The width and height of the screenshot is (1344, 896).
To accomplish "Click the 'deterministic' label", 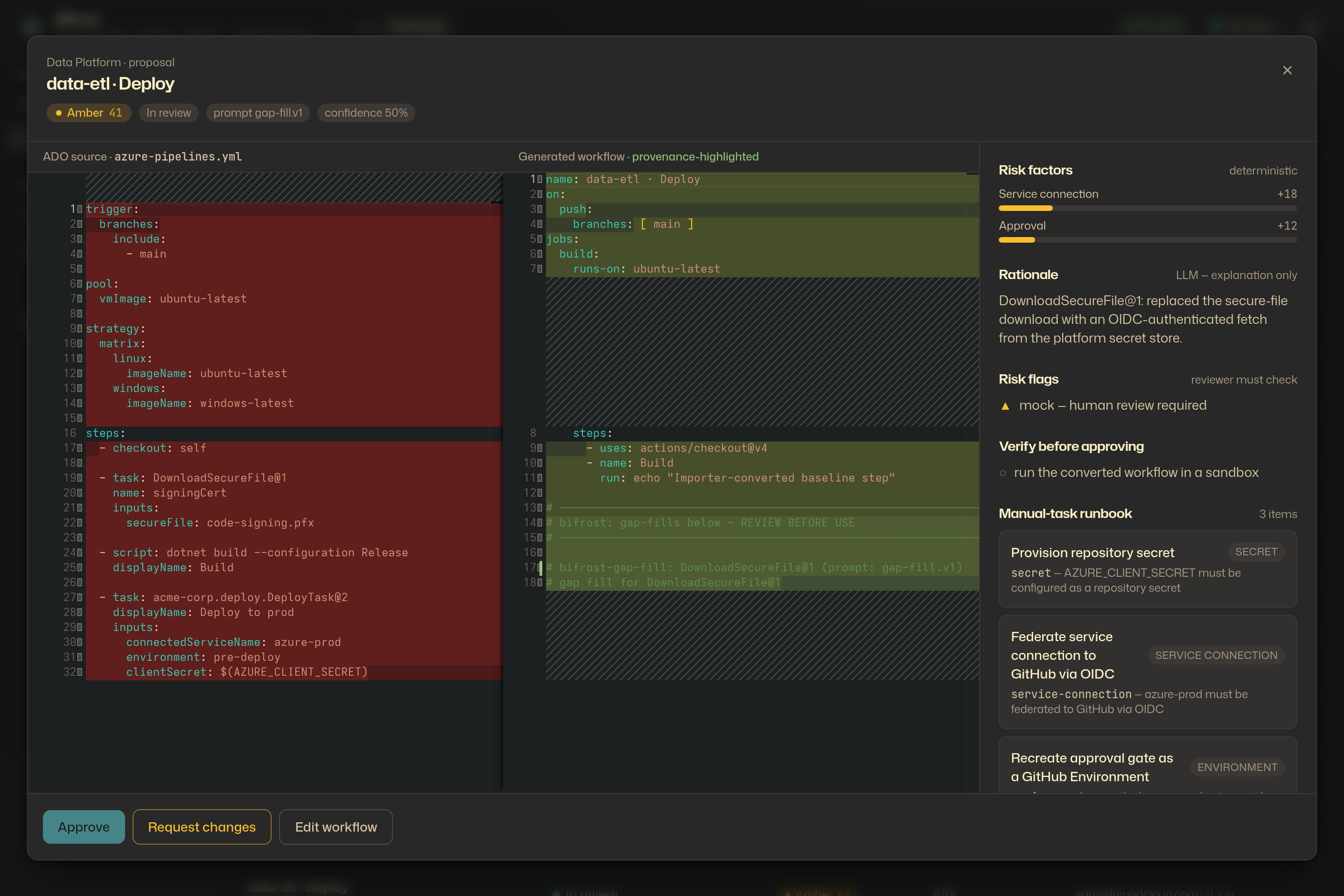I will coord(1263,171).
